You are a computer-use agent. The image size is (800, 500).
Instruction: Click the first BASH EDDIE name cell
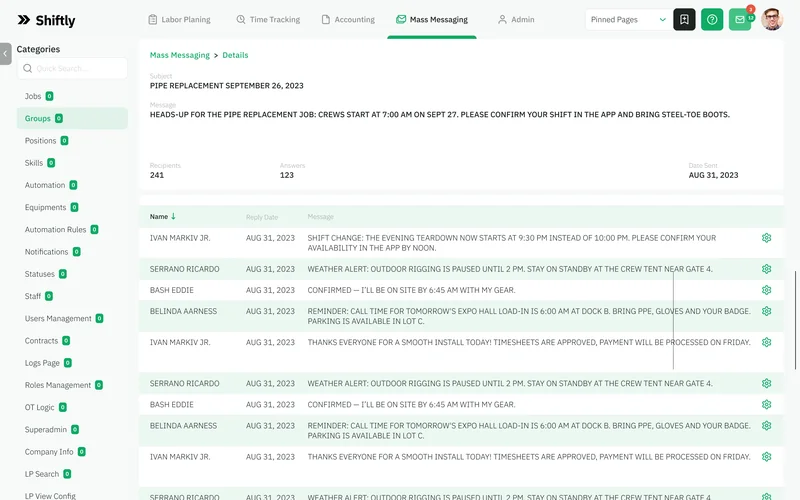click(x=171, y=290)
